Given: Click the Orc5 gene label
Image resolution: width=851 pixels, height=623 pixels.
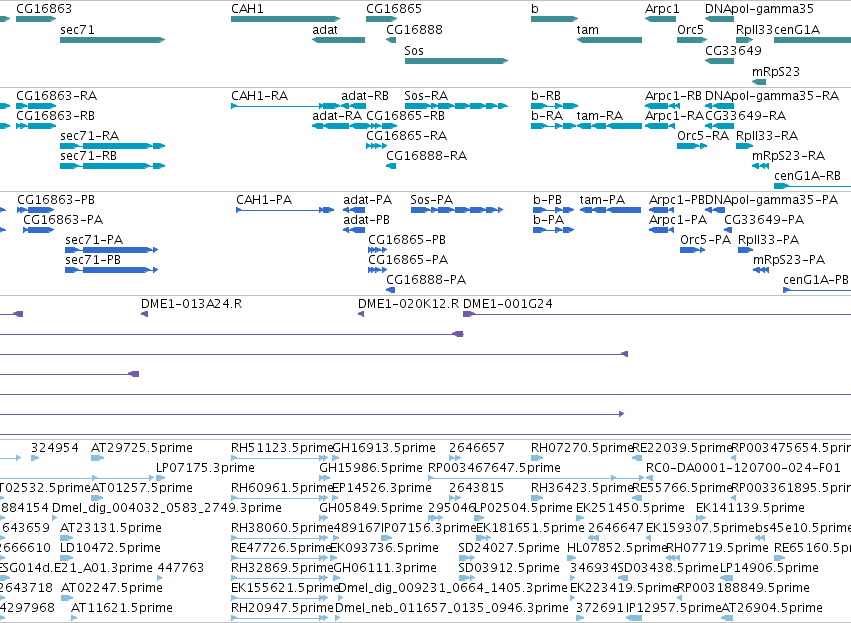Looking at the screenshot, I should (690, 29).
